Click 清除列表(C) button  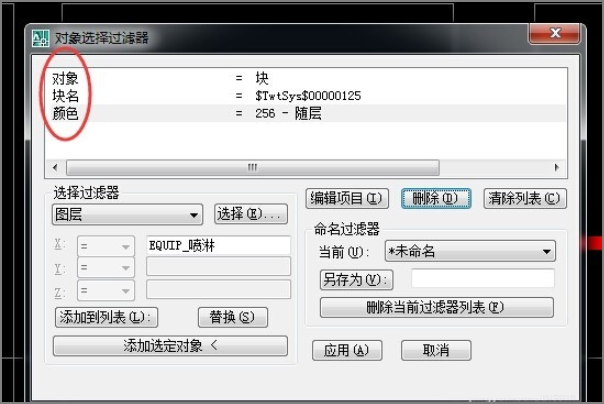coord(525,199)
